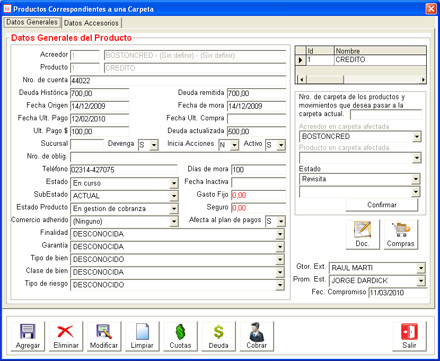Screen dimensions: 440x361
Task: Close the Productos window
Action: click(x=431, y=8)
